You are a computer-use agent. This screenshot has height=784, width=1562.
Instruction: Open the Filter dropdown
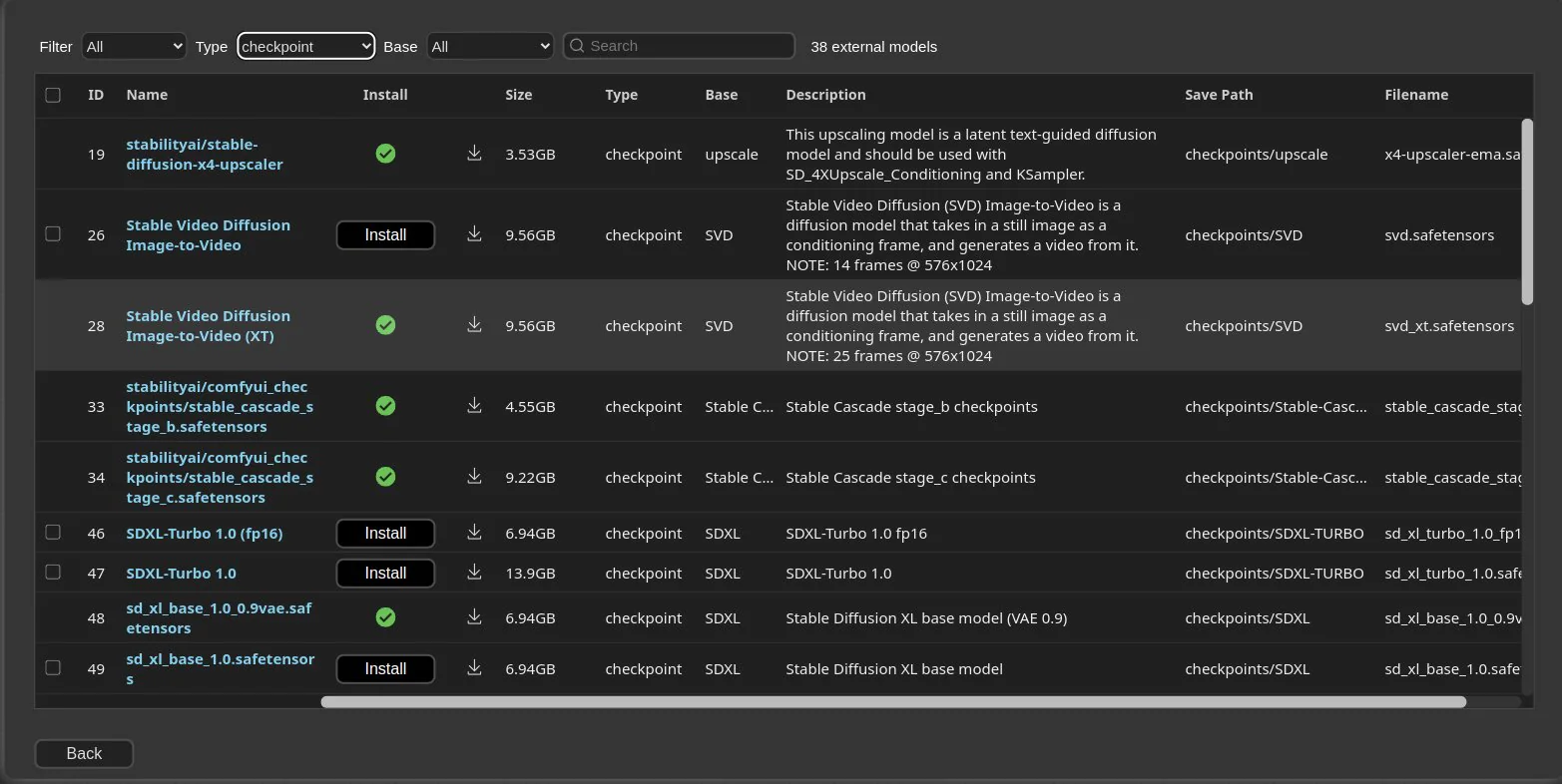click(134, 46)
